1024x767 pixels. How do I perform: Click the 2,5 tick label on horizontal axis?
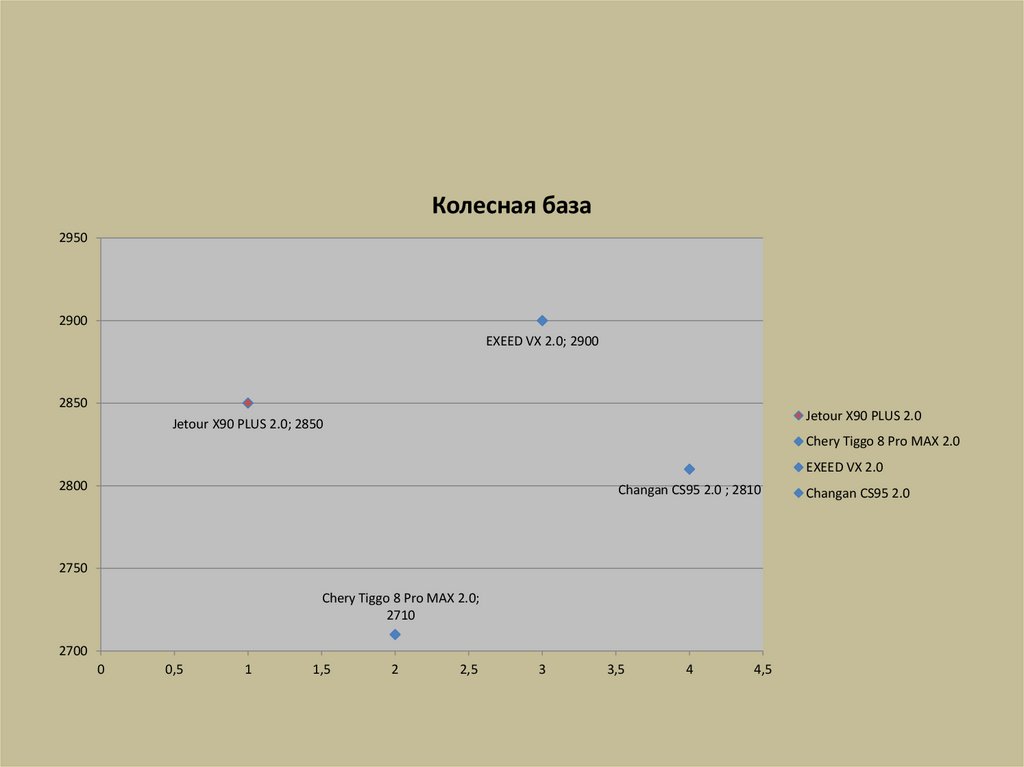tap(469, 670)
